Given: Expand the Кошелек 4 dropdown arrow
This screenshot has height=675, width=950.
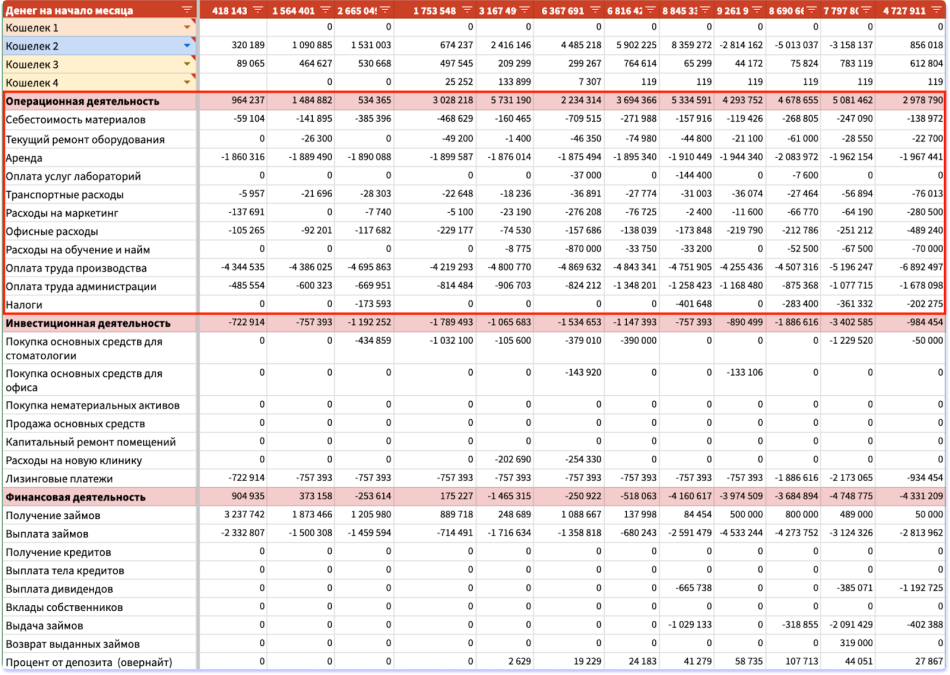Looking at the screenshot, I should point(187,82).
